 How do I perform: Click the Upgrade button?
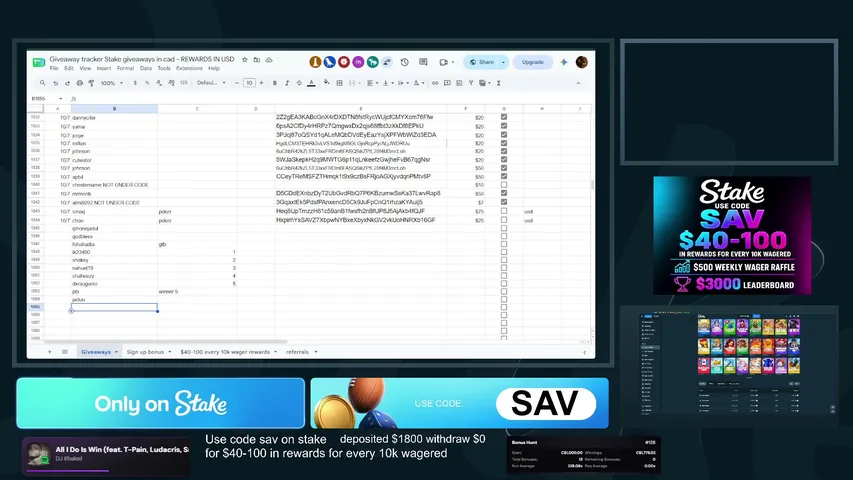[533, 62]
